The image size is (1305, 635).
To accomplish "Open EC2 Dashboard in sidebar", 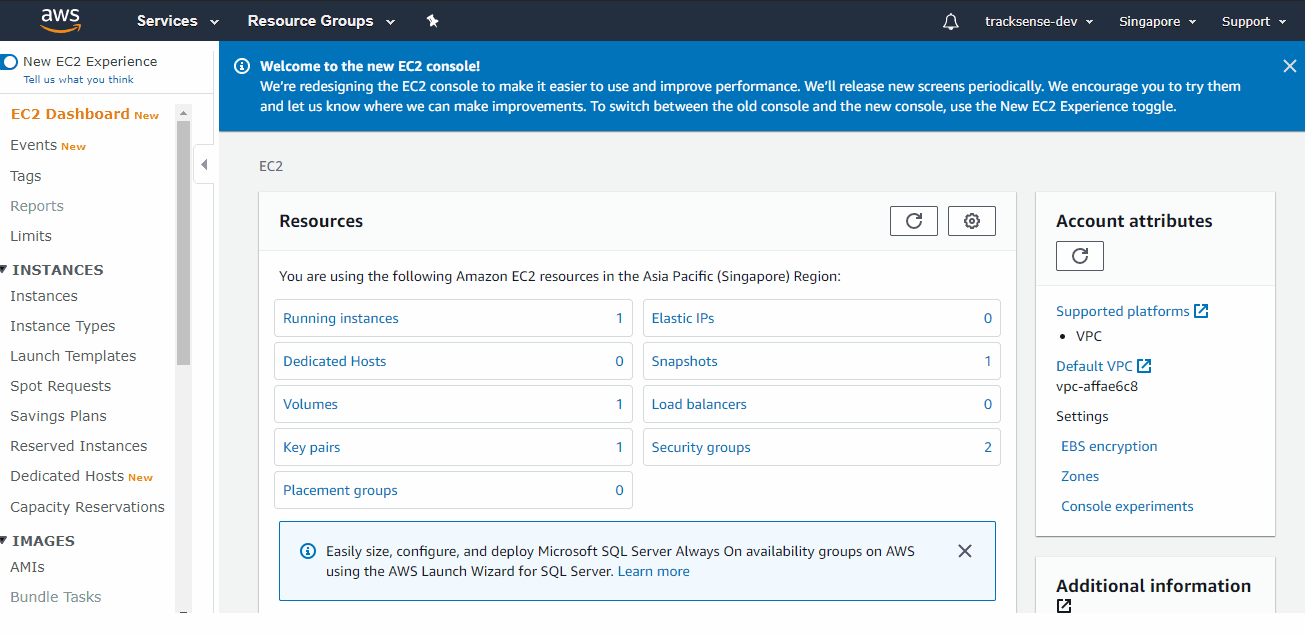I will click(70, 114).
